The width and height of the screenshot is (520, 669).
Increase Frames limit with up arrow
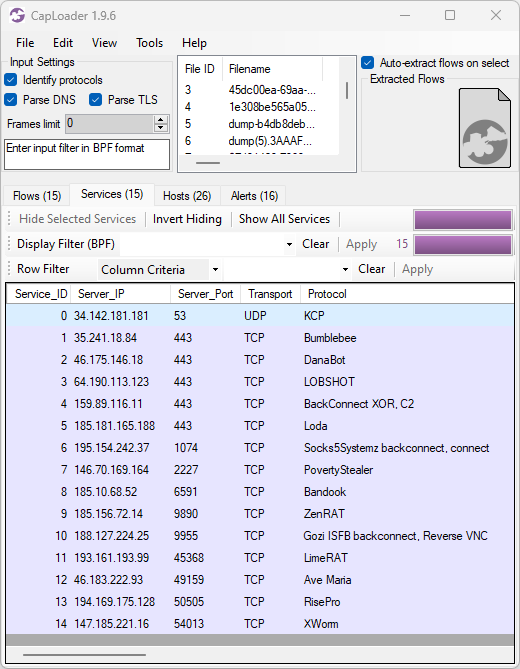click(x=160, y=120)
